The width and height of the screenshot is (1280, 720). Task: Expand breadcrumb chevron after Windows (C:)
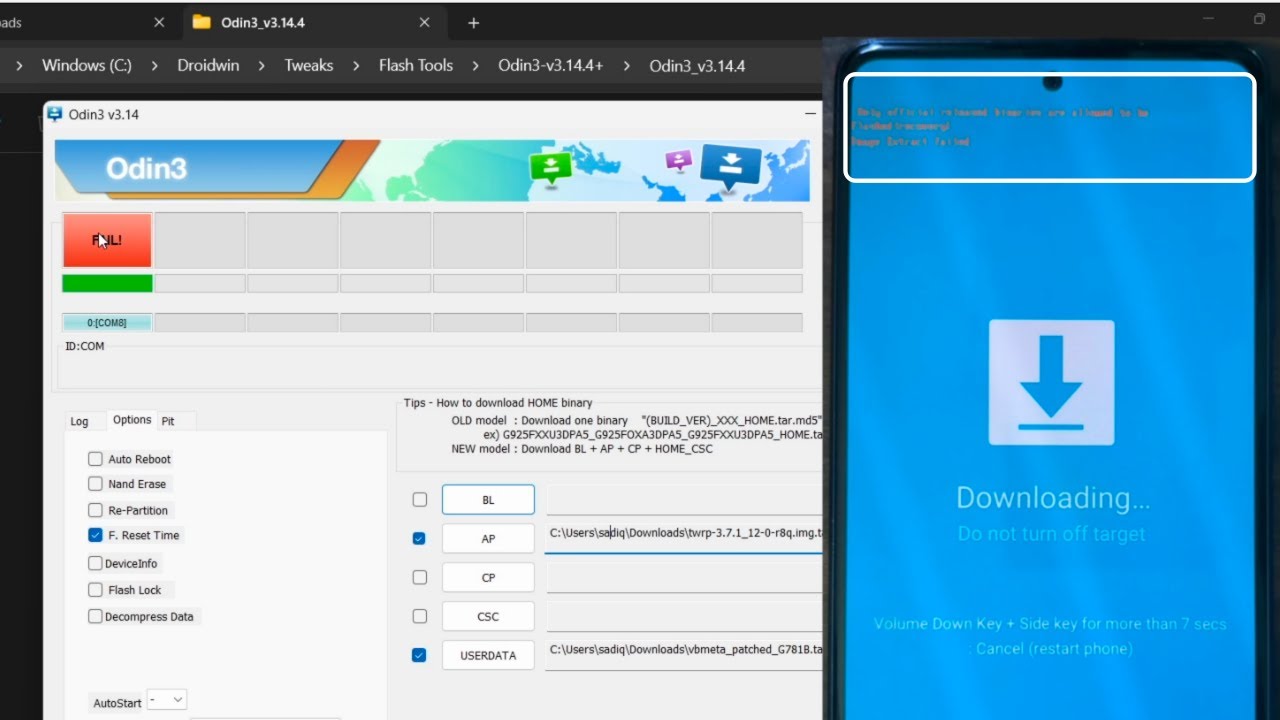(x=155, y=66)
